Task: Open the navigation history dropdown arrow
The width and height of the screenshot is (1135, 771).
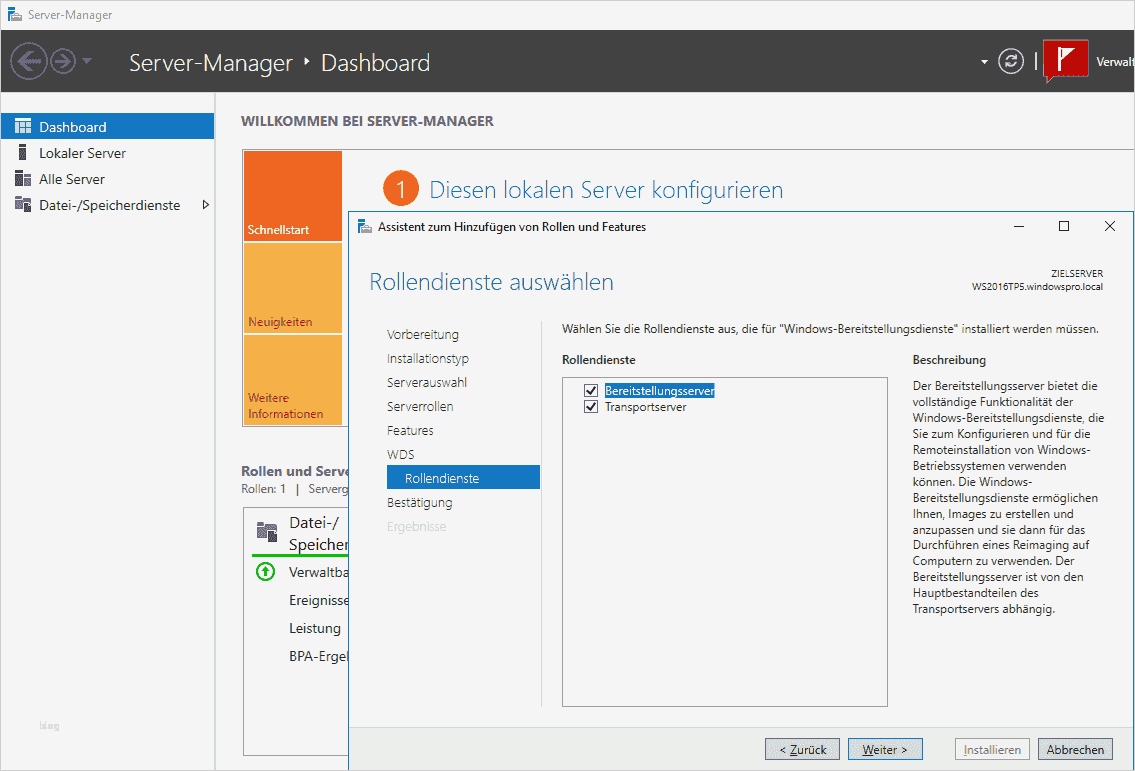Action: (87, 62)
